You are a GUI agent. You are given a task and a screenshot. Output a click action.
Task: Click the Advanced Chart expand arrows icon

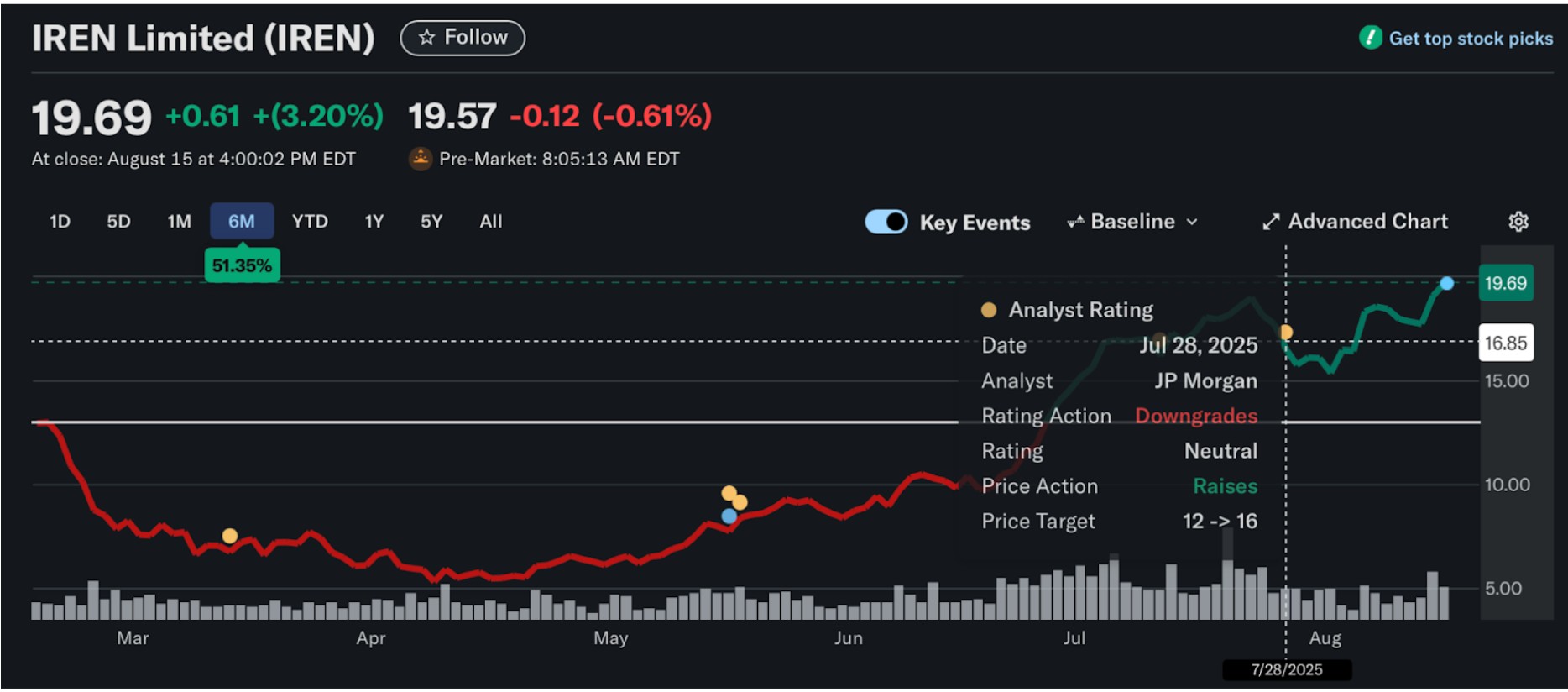pos(1271,222)
